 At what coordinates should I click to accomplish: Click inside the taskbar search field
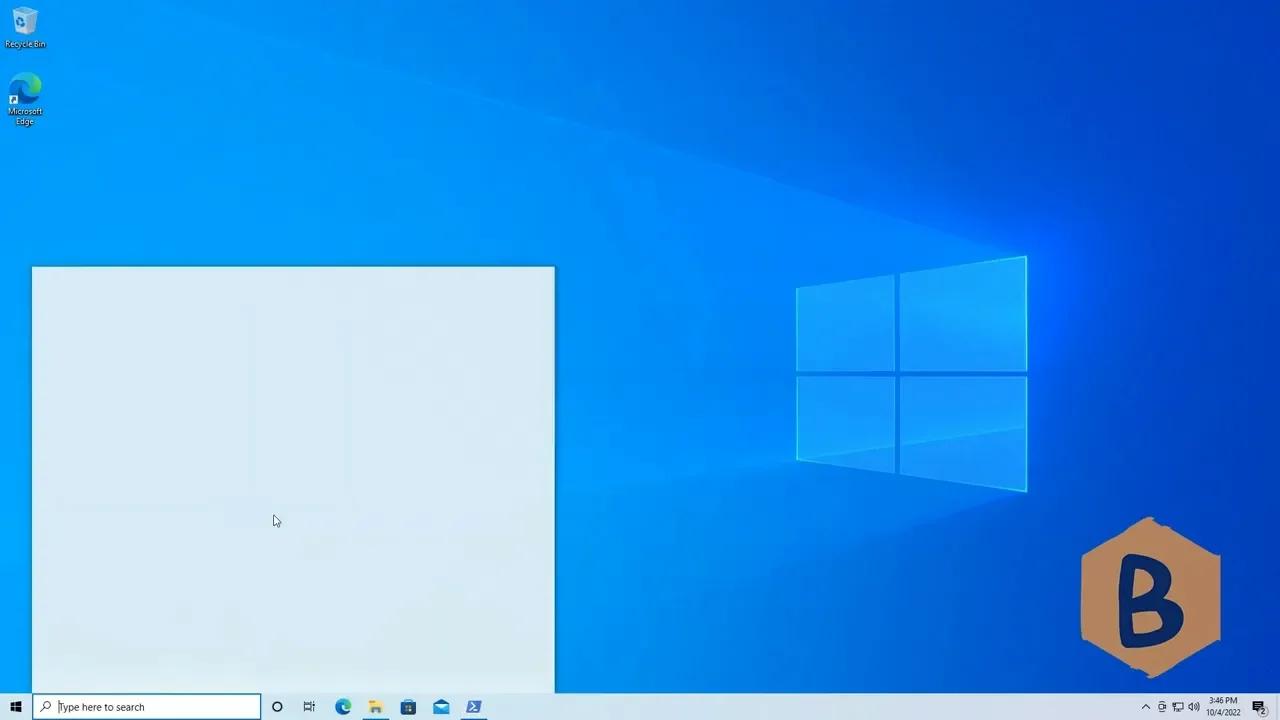(145, 707)
